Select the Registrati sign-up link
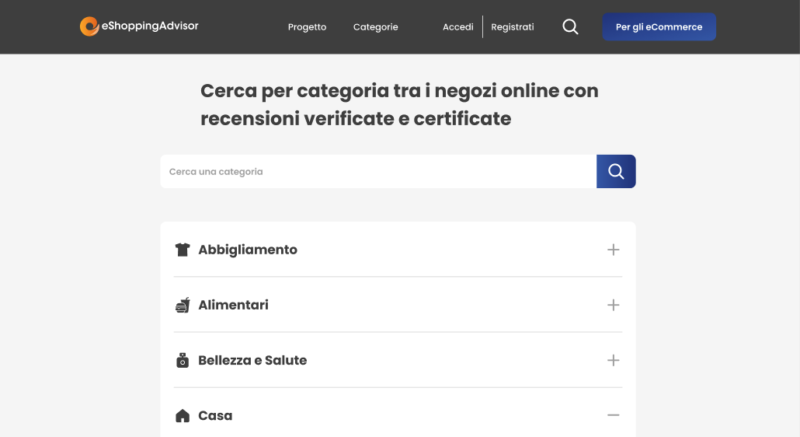The height and width of the screenshot is (437, 800). point(512,27)
